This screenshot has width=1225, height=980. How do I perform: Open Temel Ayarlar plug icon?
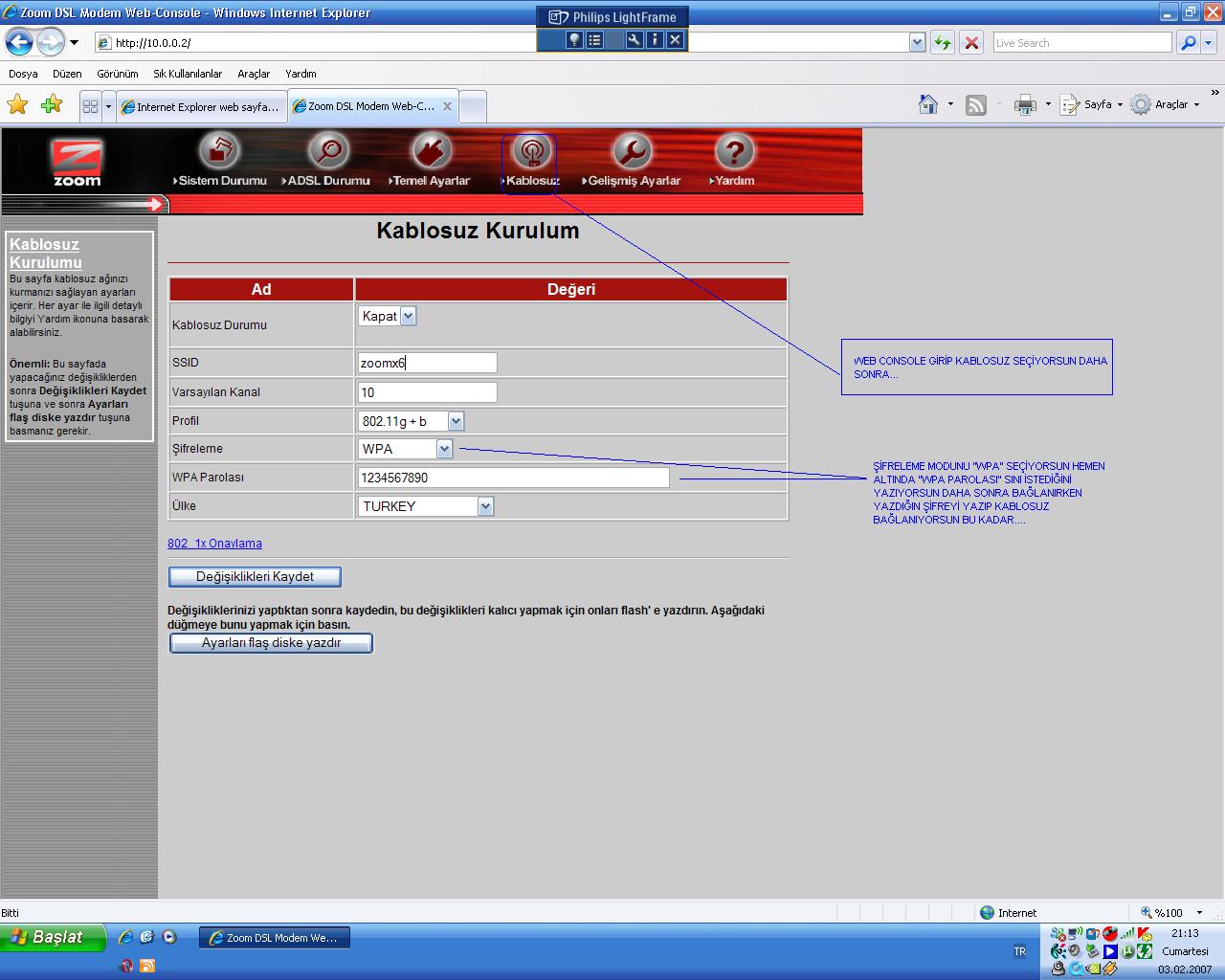tap(431, 151)
